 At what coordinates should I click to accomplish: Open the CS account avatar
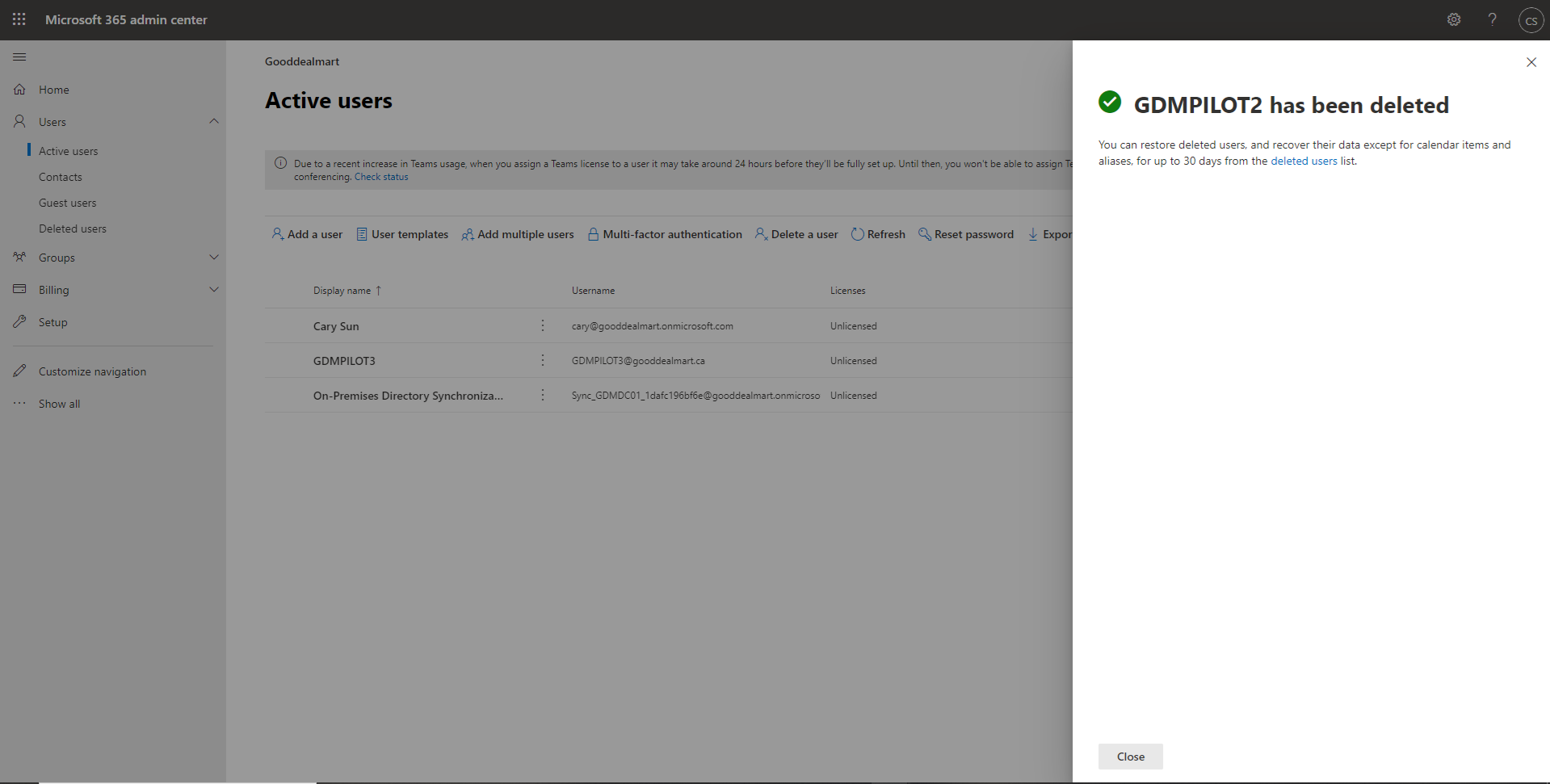1531,20
